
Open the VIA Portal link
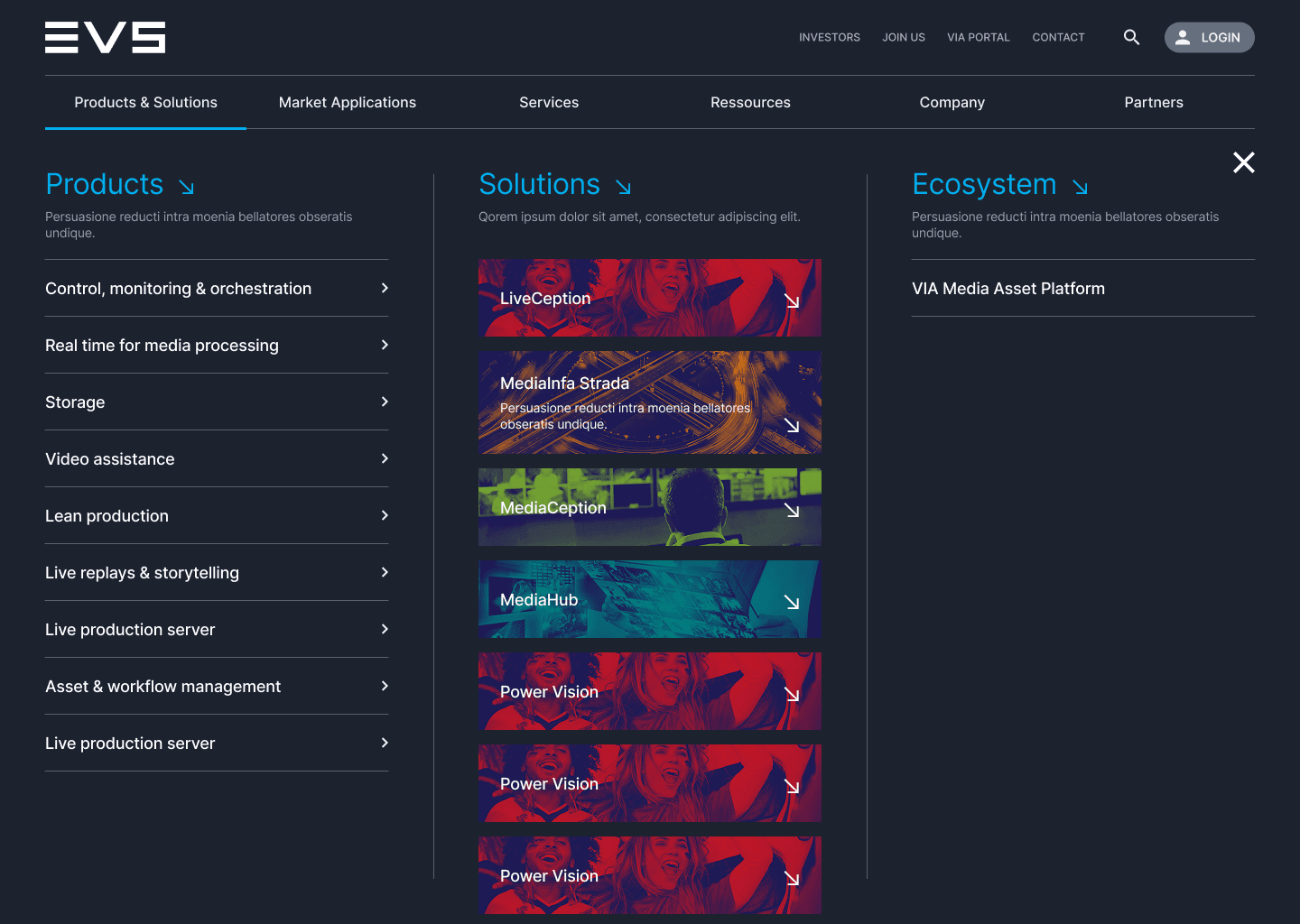pos(979,37)
